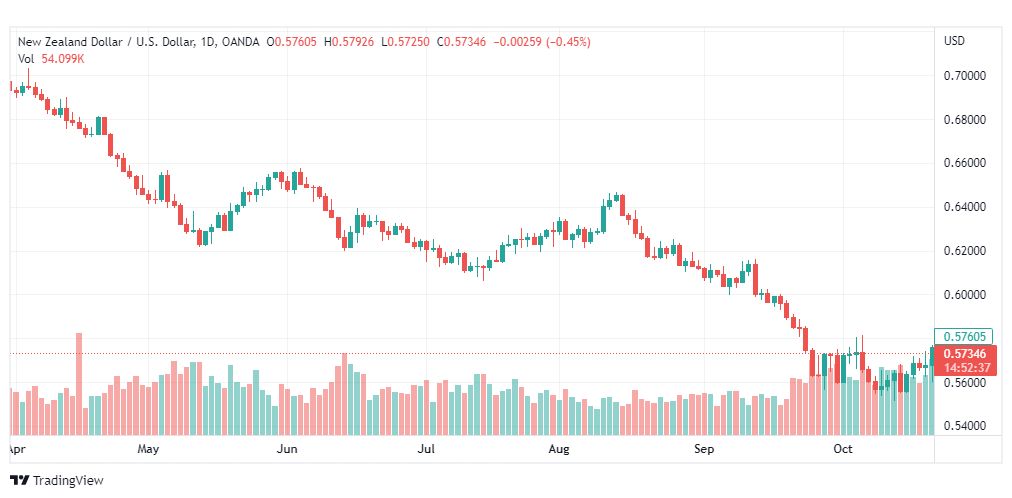The image size is (1012, 498).
Task: Click the Oct marker on time axis
Action: click(x=843, y=449)
